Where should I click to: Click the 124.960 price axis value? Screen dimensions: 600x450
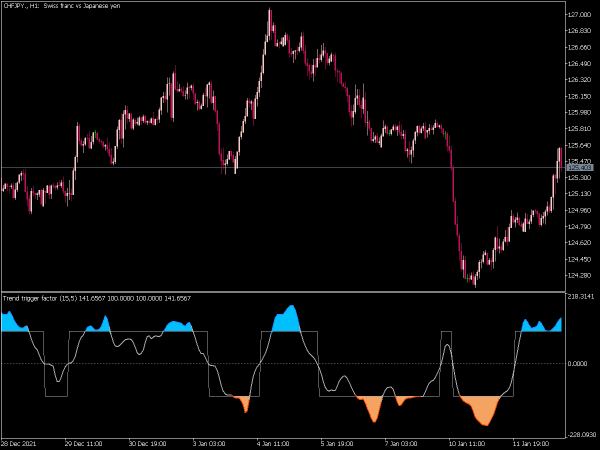[580, 210]
